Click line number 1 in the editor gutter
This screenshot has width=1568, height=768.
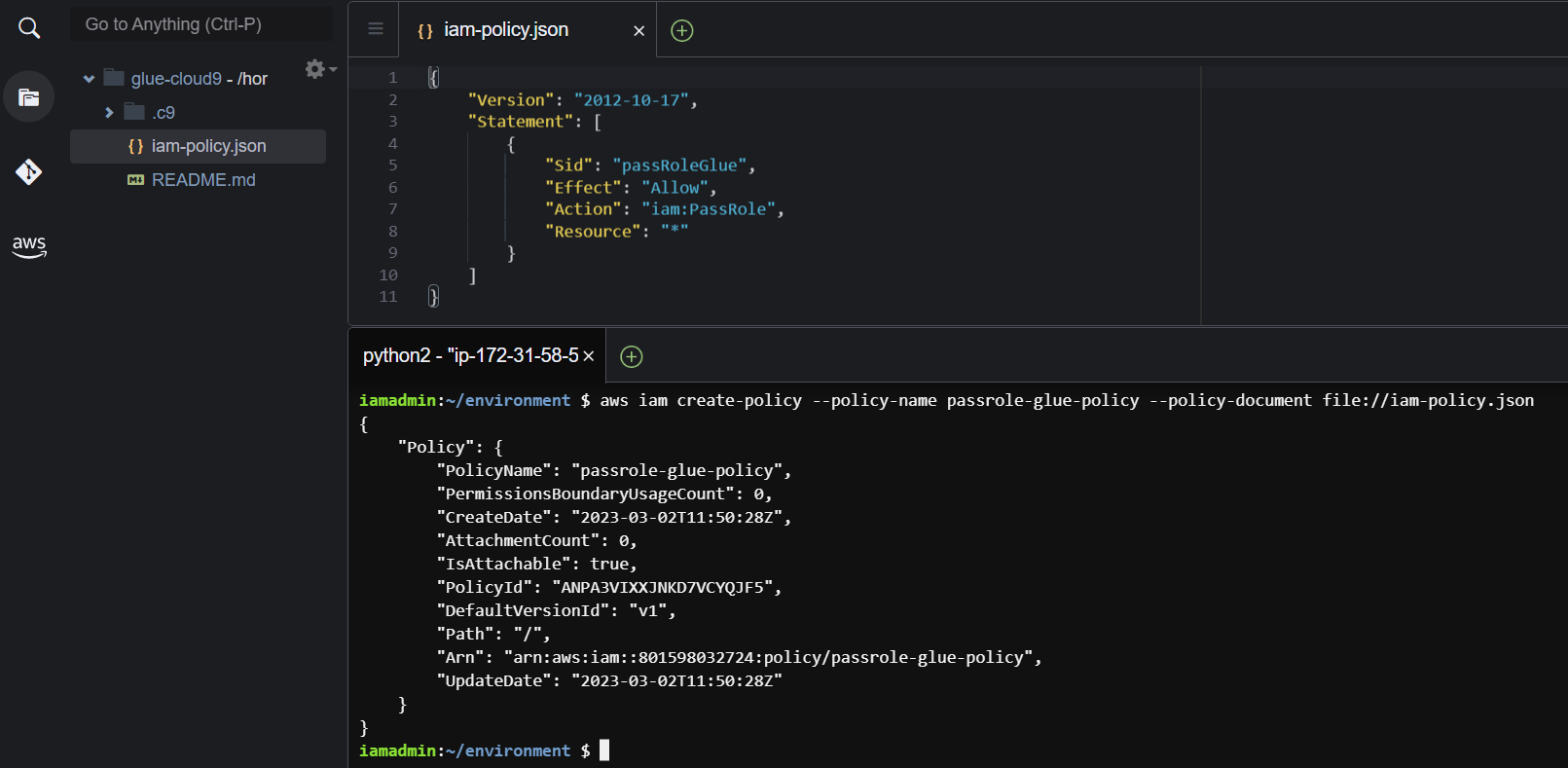click(x=392, y=78)
